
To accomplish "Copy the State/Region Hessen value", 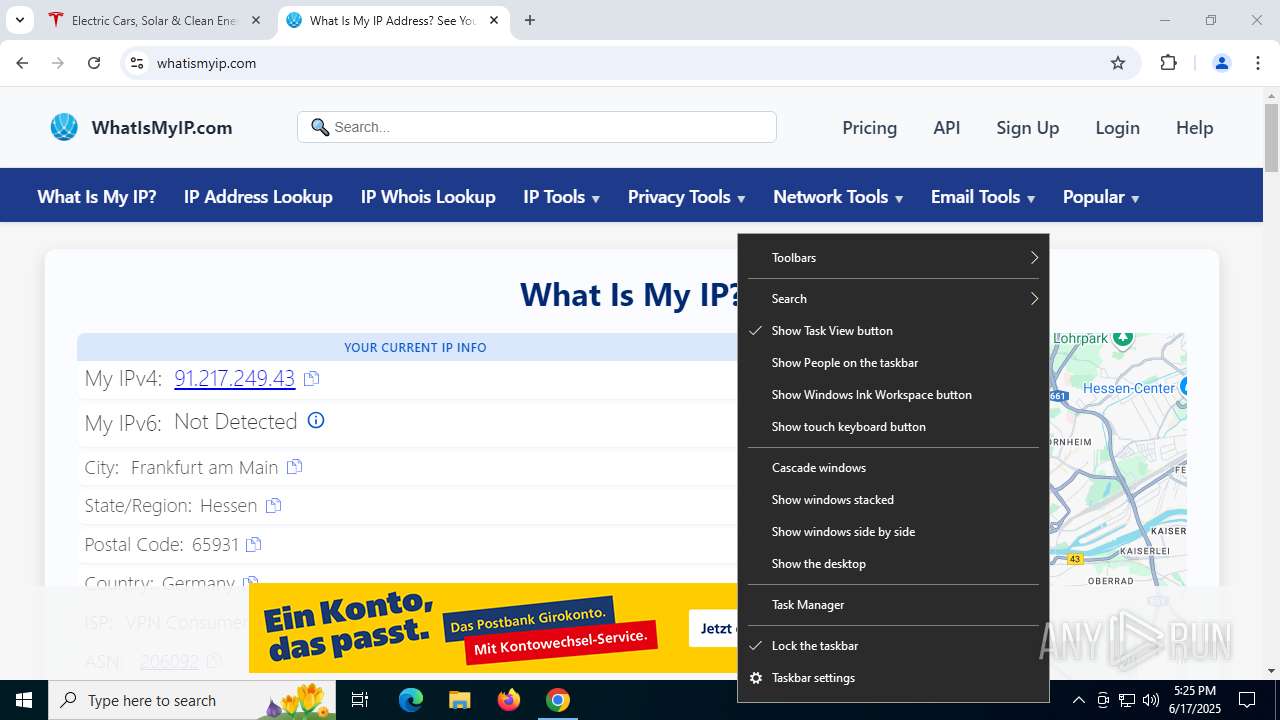I will [273, 505].
